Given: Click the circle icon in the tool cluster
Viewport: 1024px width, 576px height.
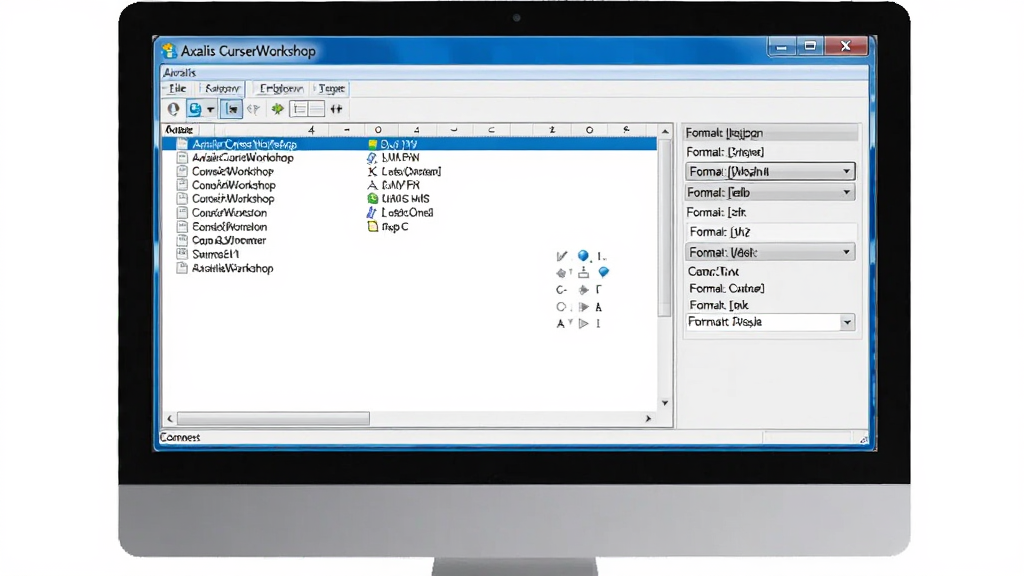Looking at the screenshot, I should [561, 306].
